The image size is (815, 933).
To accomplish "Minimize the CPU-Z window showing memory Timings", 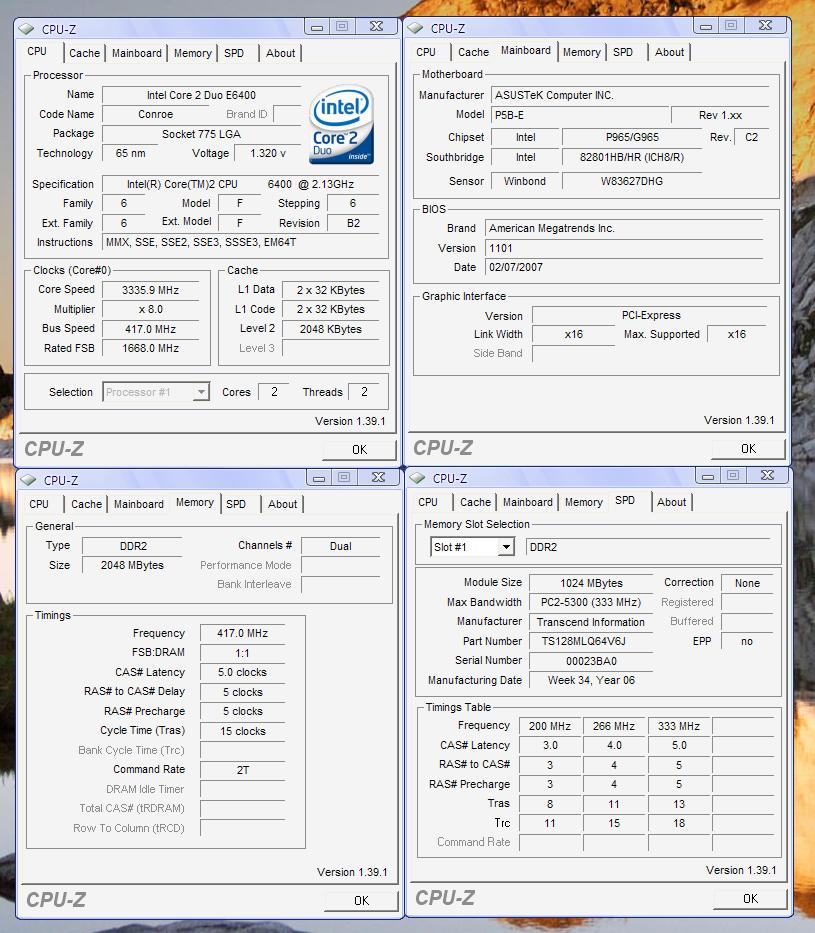I will click(319, 477).
